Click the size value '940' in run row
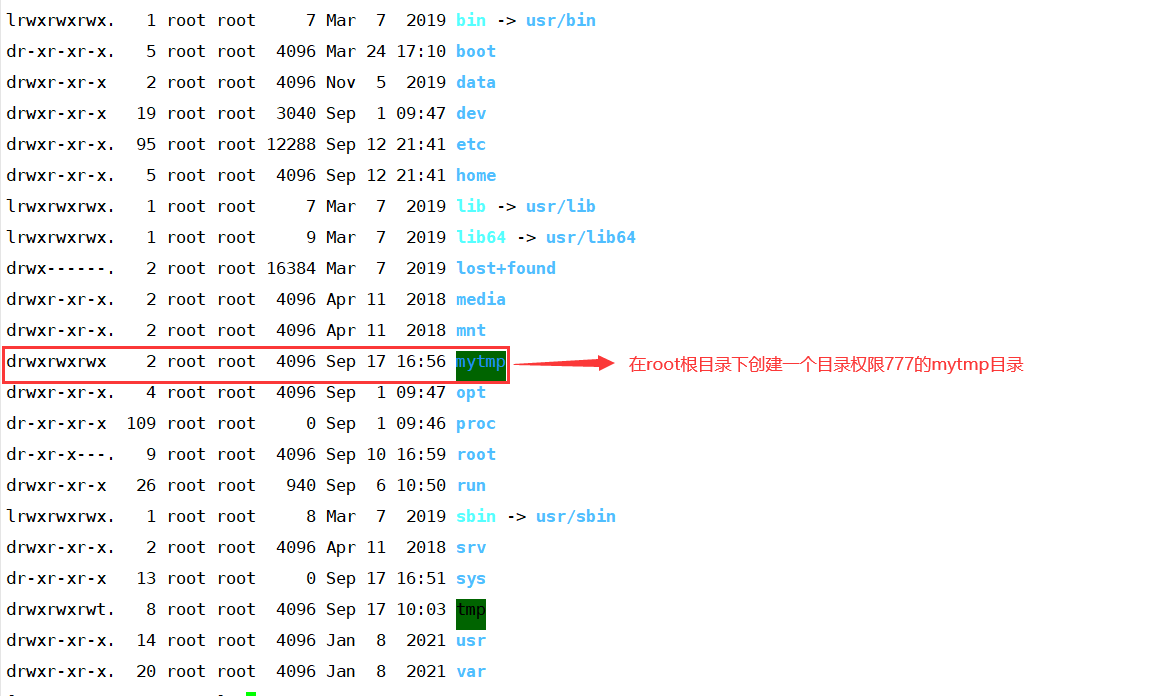Screen dimensions: 1170x696 coord(301,486)
